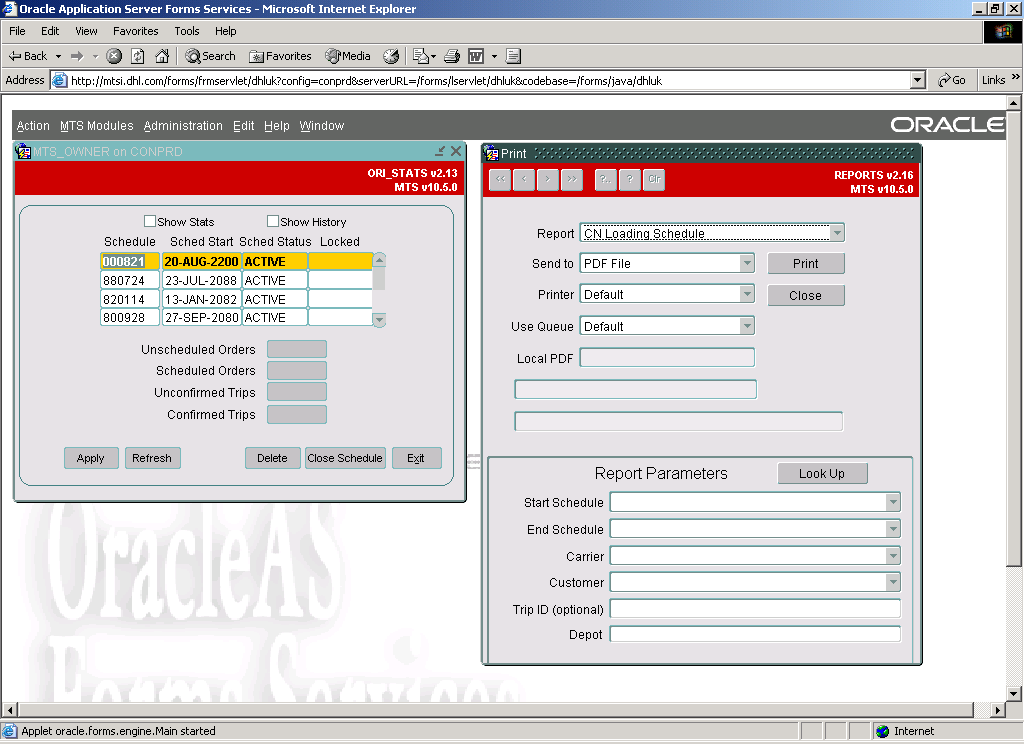Click the Local PDF input field
1024x744 pixels.
click(667, 358)
